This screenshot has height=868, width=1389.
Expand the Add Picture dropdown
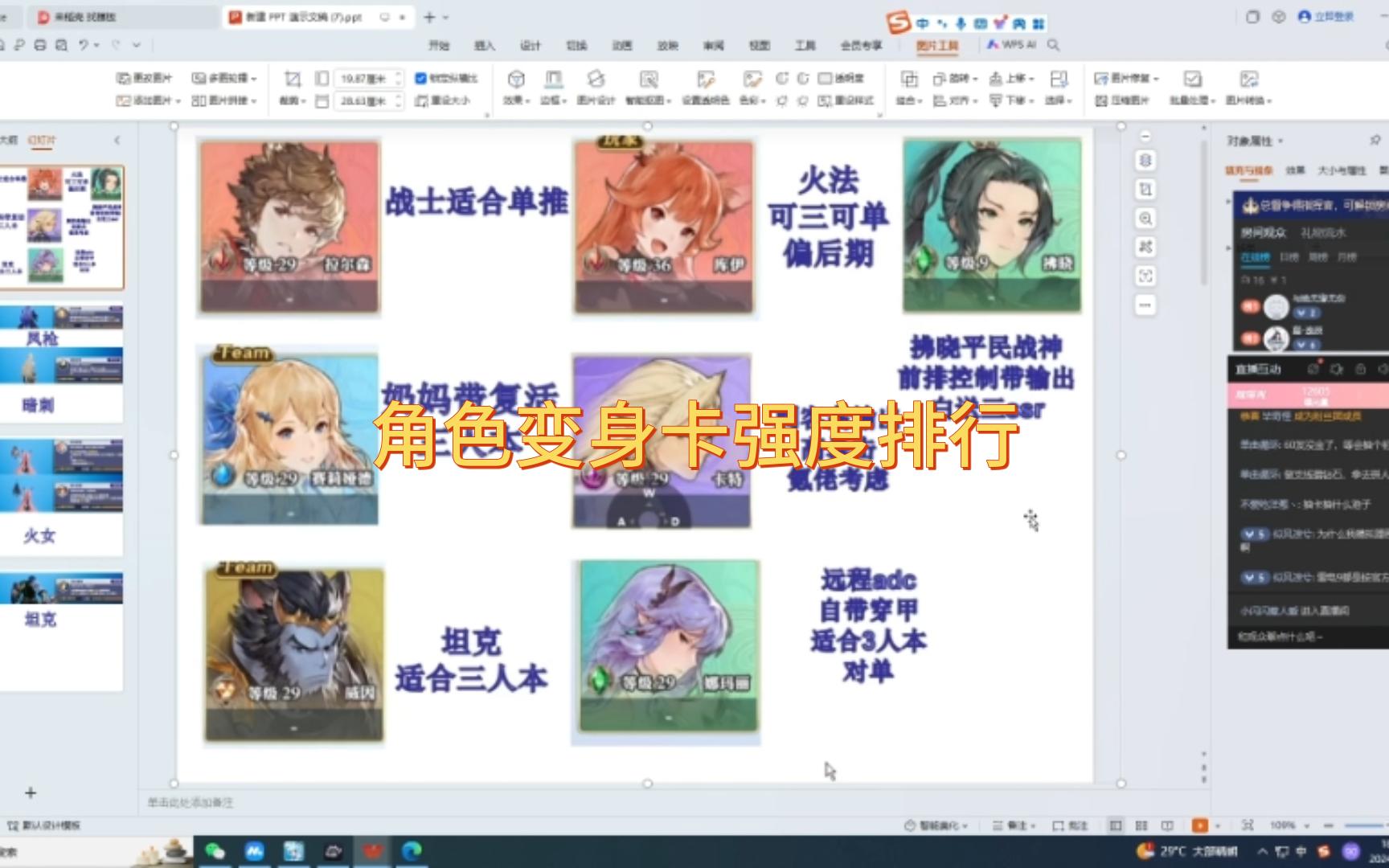(x=177, y=101)
